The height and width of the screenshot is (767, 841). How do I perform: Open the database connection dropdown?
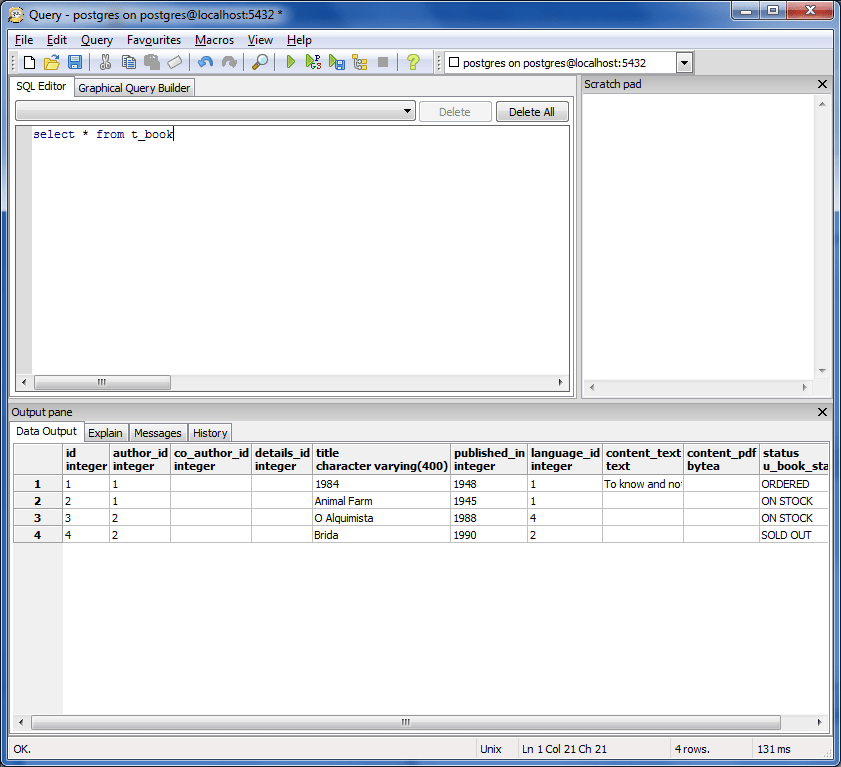click(x=684, y=61)
